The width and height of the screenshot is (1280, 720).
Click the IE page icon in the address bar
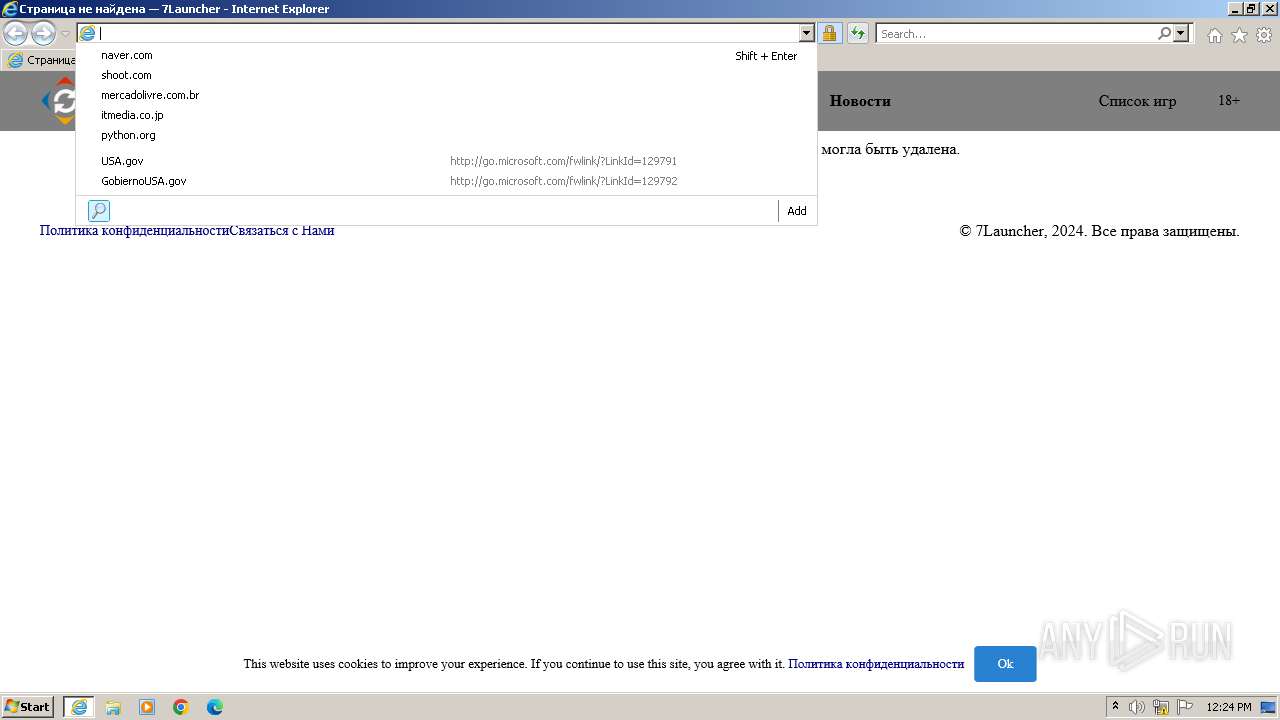(88, 33)
